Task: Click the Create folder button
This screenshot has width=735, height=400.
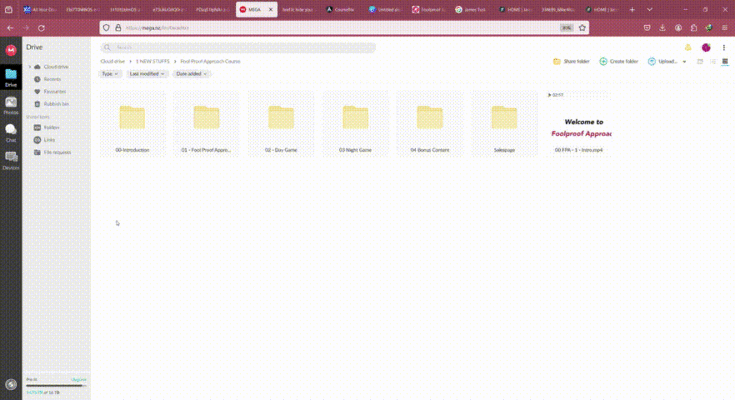Action: pyautogui.click(x=619, y=62)
